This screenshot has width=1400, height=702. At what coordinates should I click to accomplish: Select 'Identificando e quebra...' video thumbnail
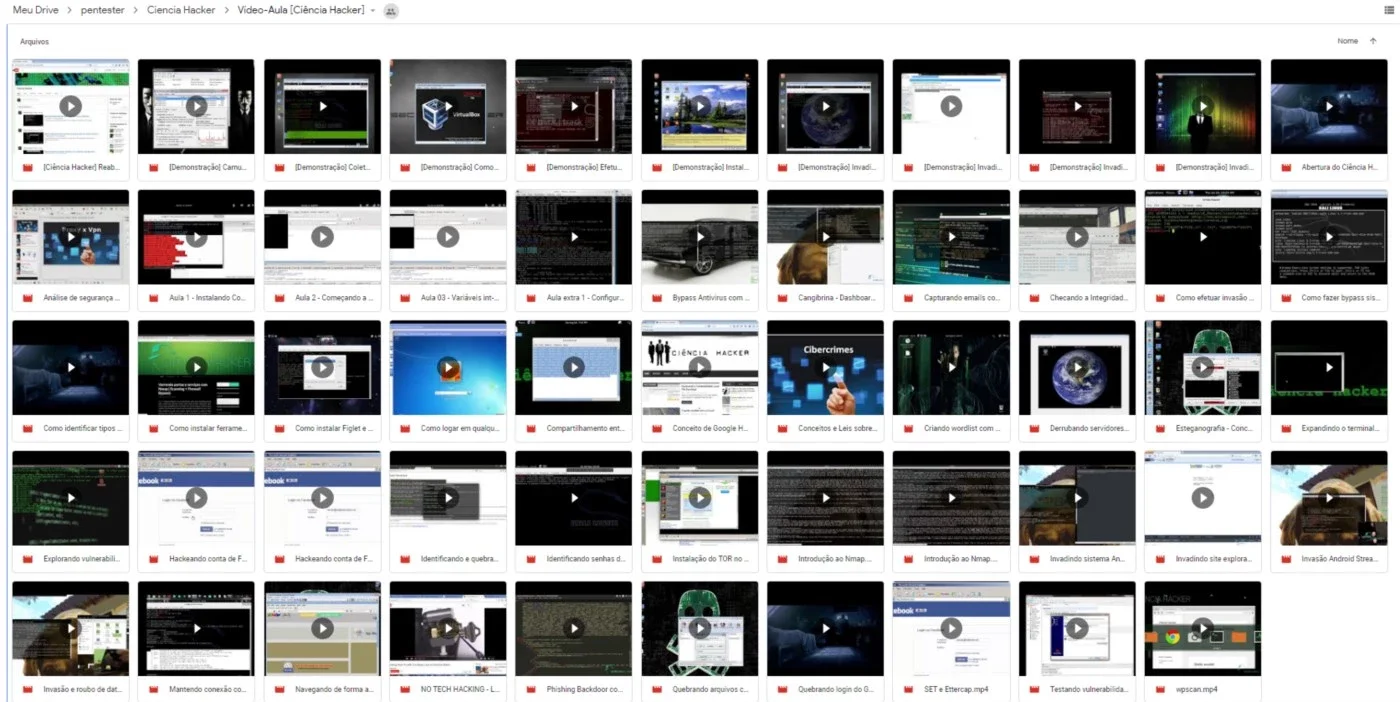[448, 498]
